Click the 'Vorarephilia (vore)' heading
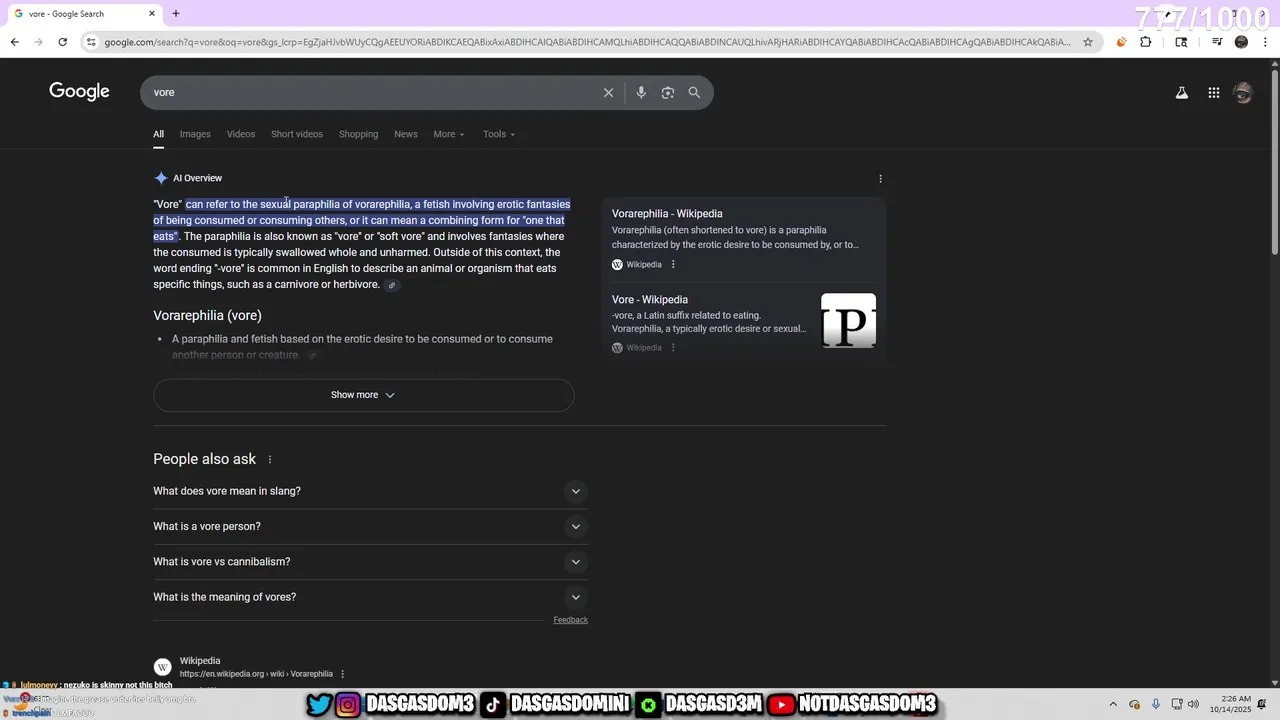The image size is (1280, 720). coord(207,315)
